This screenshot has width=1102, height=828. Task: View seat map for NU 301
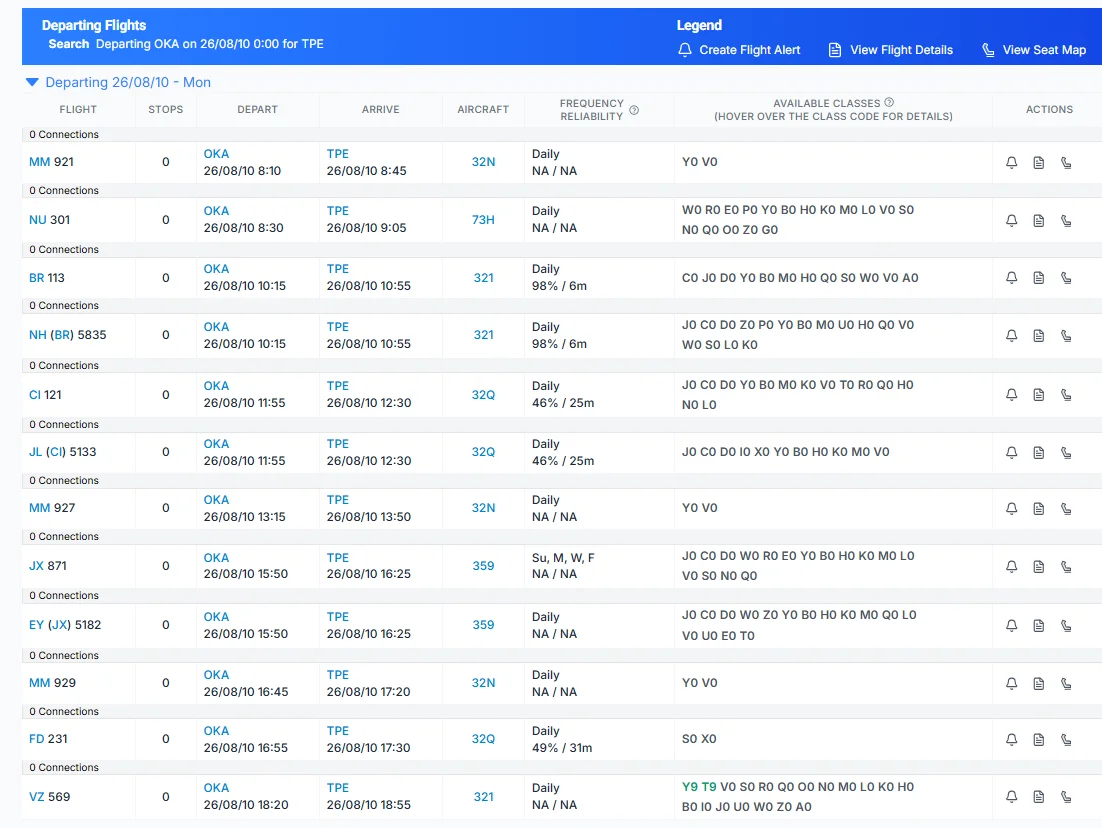click(x=1066, y=220)
